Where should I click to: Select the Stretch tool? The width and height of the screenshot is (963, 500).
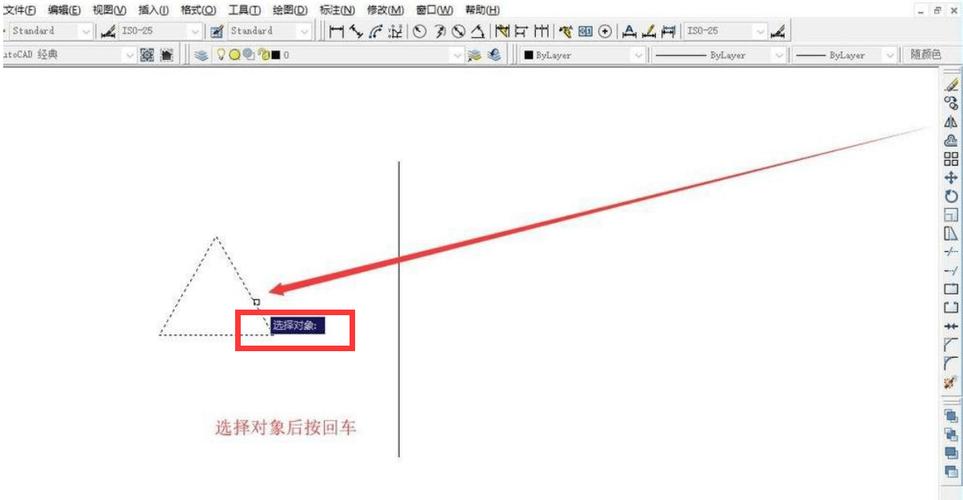pyautogui.click(x=951, y=233)
